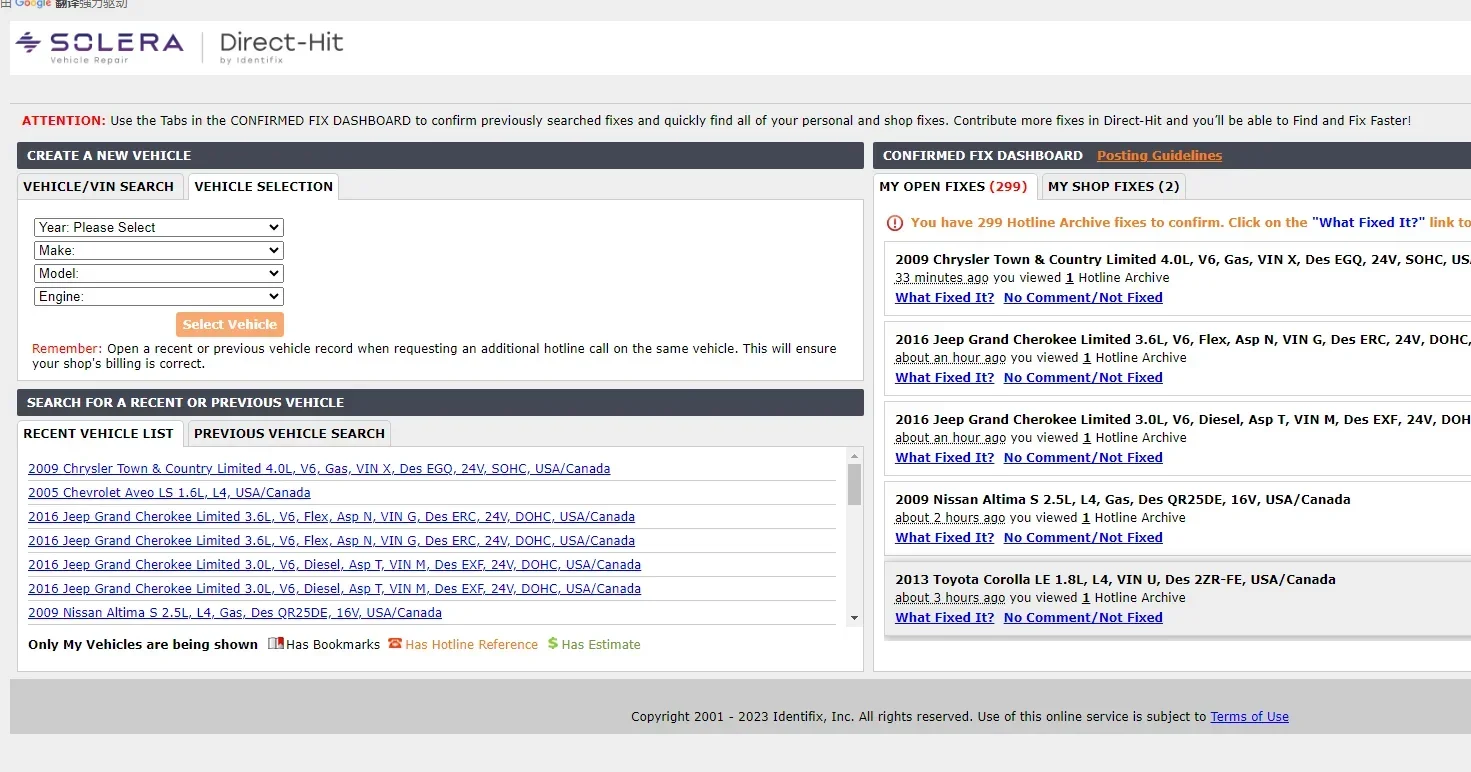Open 2009 Nissan Altima S in recent list
1471x772 pixels.
235,612
